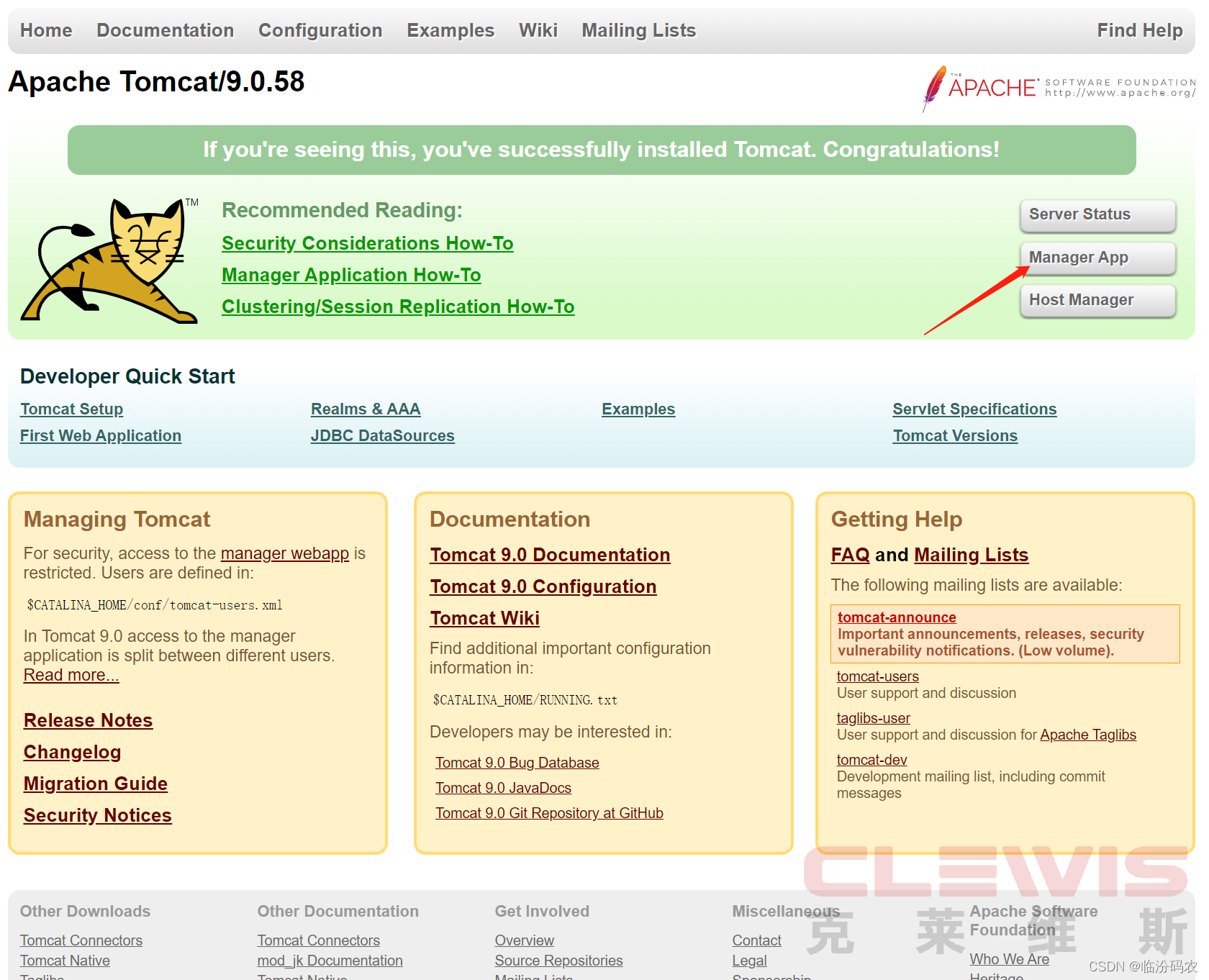This screenshot has width=1209, height=980.
Task: Open Tomcat 9.0 Git Repository at GitHub
Action: click(x=550, y=813)
